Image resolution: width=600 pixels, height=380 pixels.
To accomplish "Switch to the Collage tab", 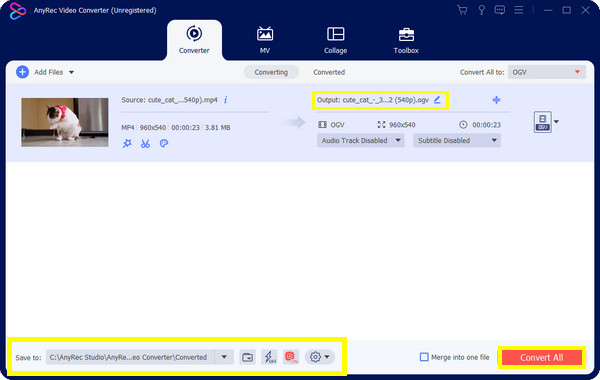I will (335, 40).
